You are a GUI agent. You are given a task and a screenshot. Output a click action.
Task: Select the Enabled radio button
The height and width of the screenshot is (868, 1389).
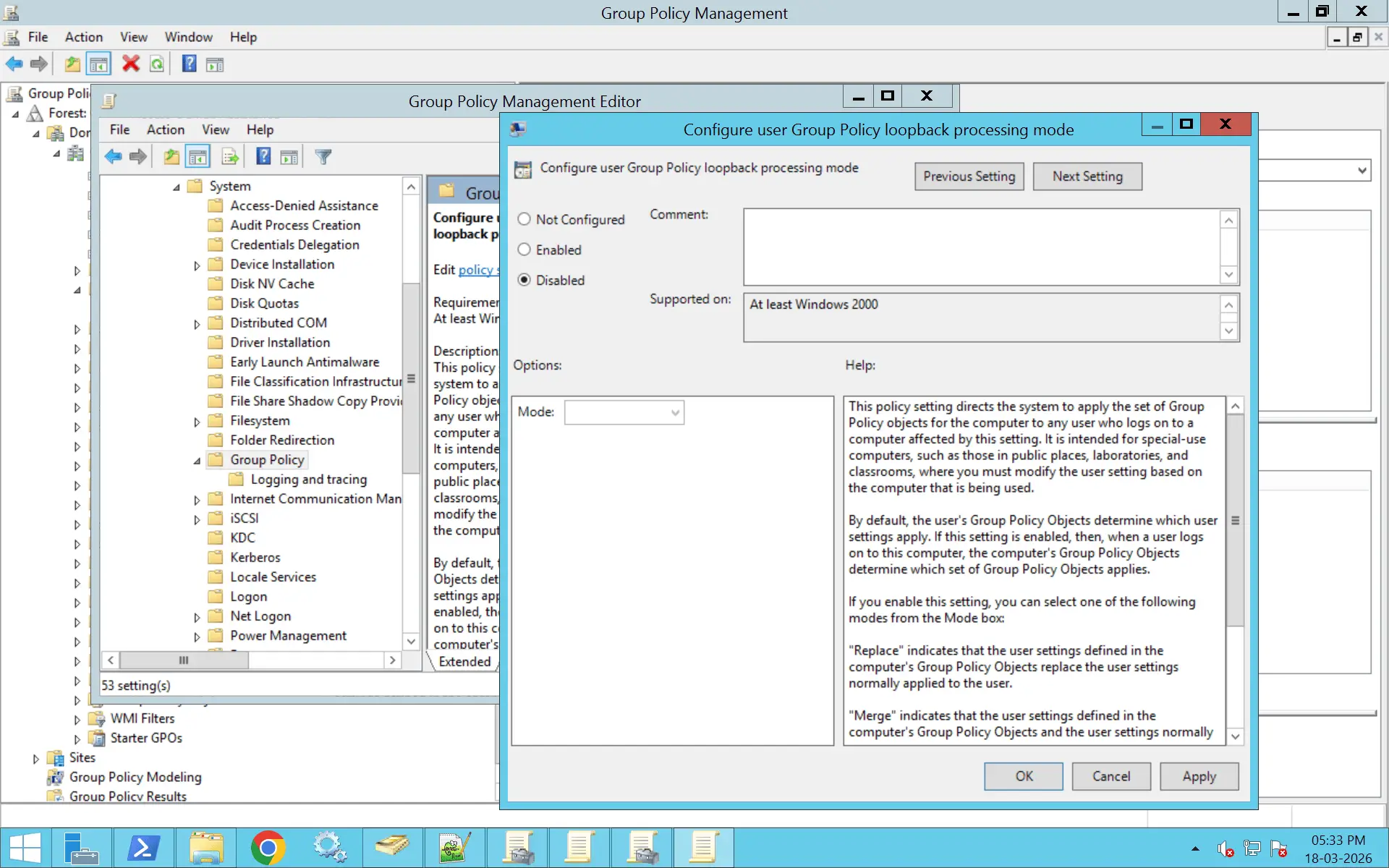(524, 250)
